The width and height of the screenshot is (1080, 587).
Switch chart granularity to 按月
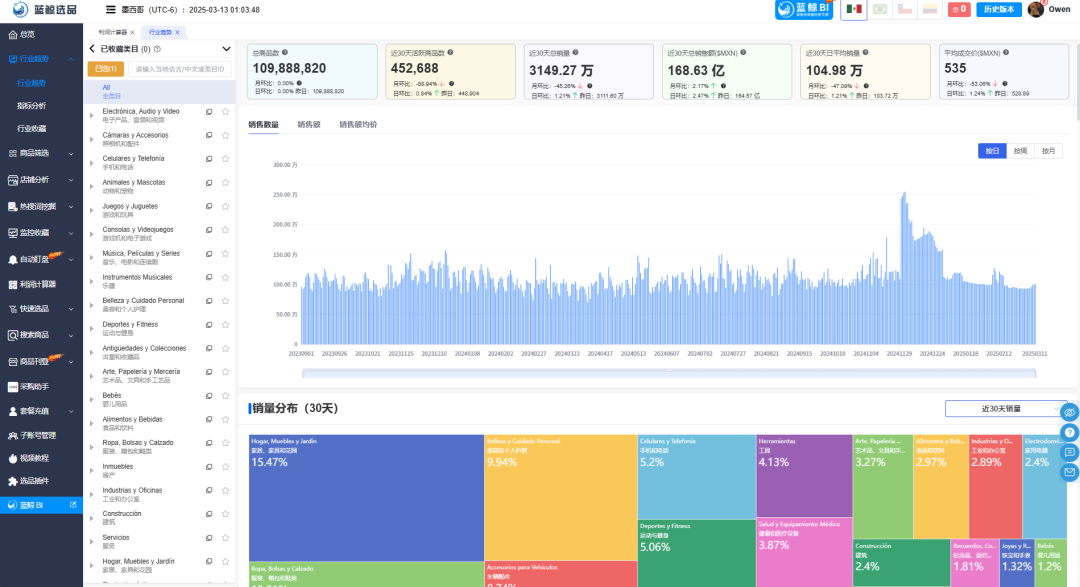pos(1048,151)
